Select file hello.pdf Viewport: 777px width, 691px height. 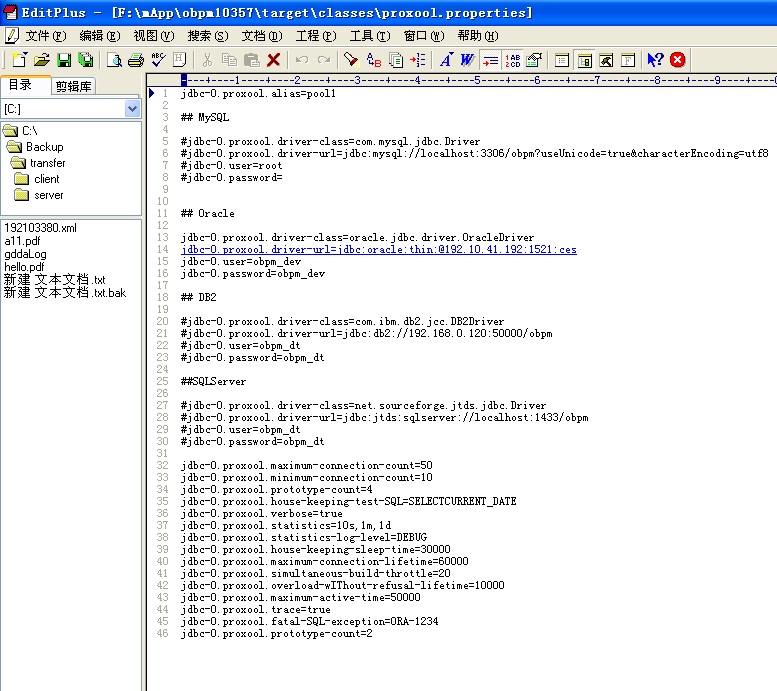[24, 267]
